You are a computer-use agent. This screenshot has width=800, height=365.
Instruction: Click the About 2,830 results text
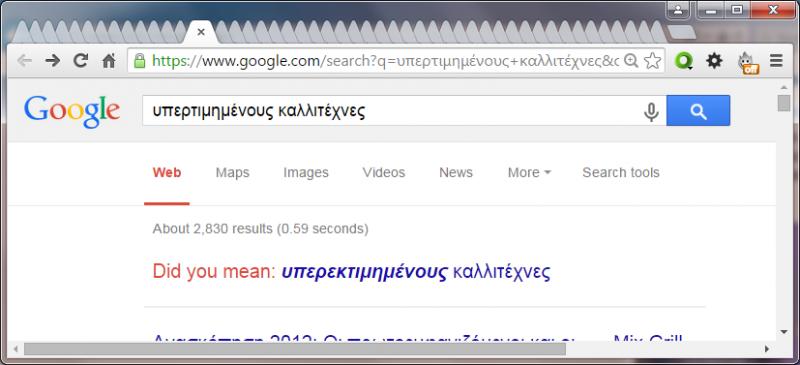pyautogui.click(x=260, y=229)
